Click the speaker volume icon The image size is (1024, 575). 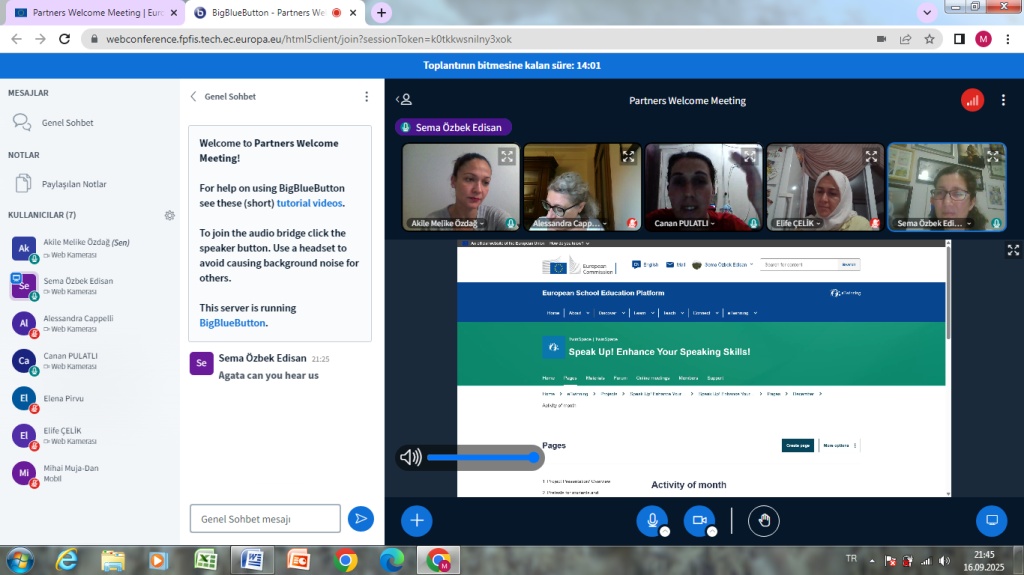point(410,458)
